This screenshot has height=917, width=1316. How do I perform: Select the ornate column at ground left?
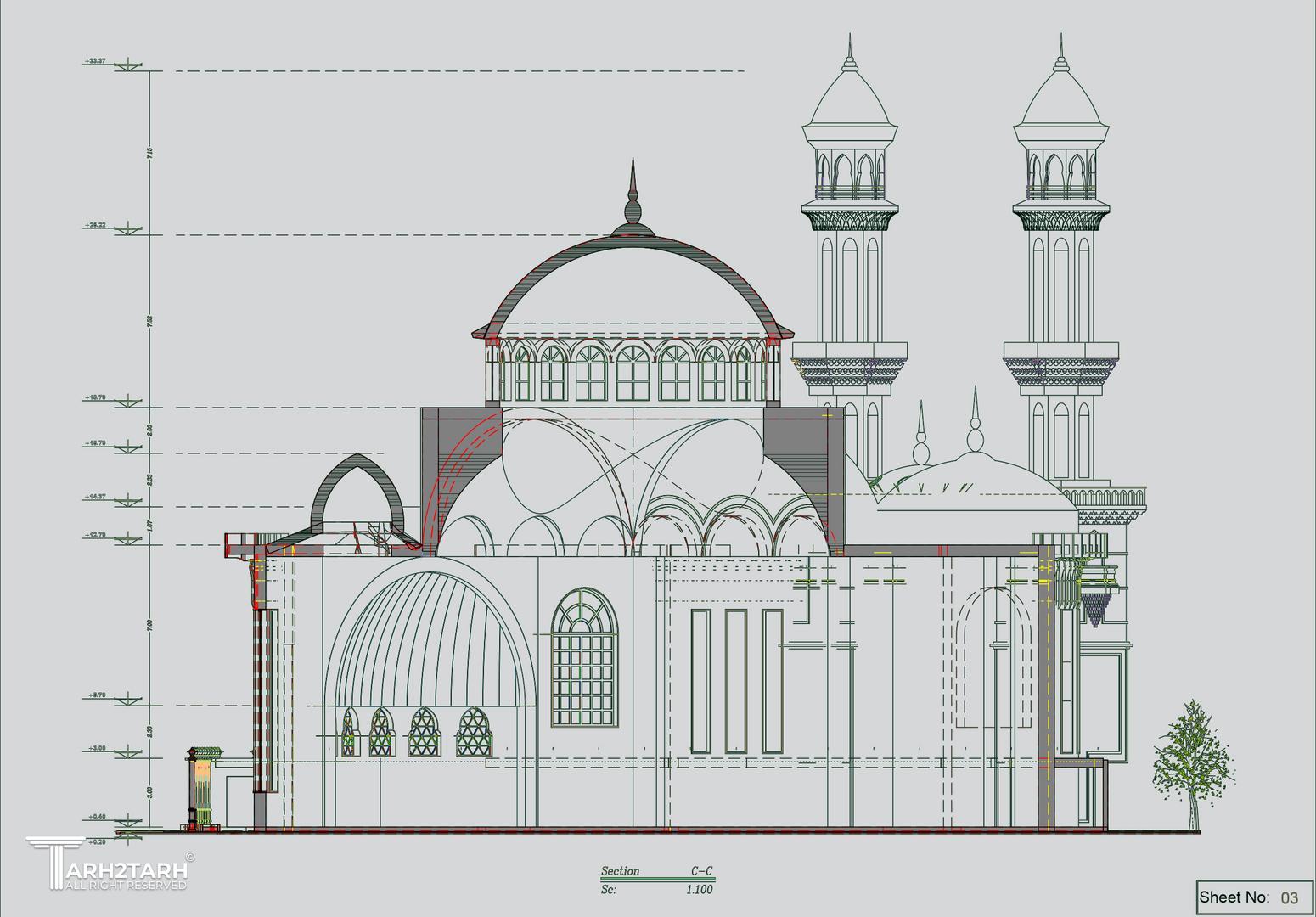(202, 788)
